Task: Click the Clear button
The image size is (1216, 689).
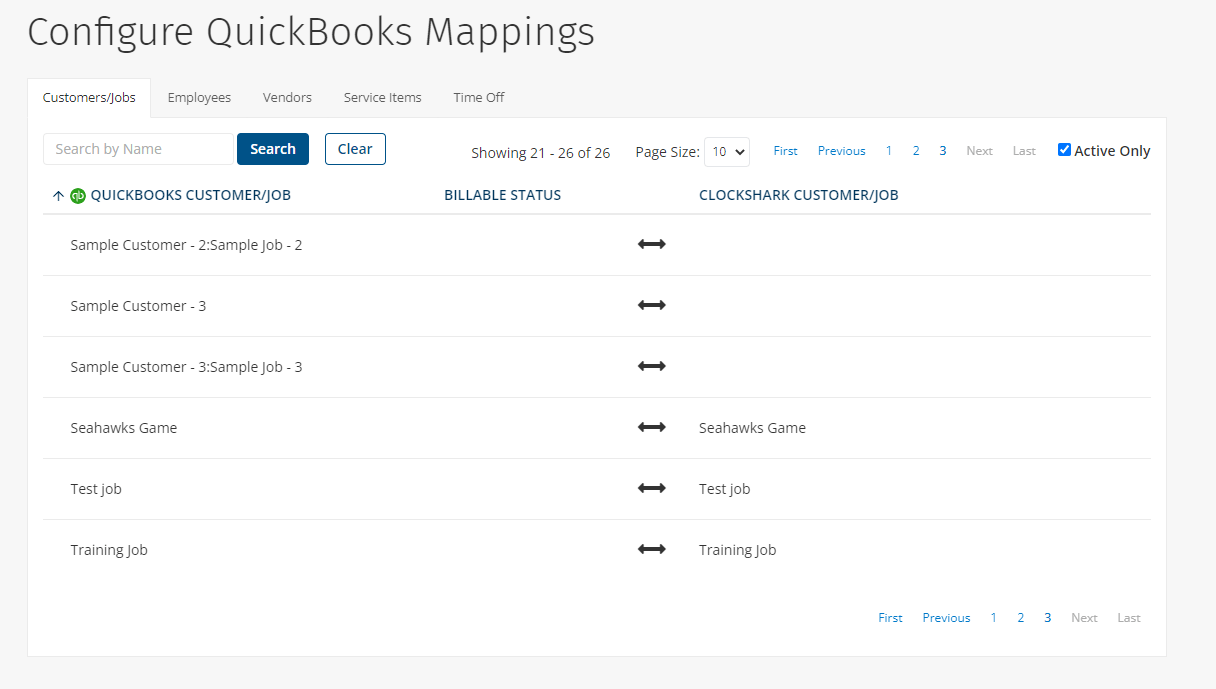Action: click(x=355, y=149)
